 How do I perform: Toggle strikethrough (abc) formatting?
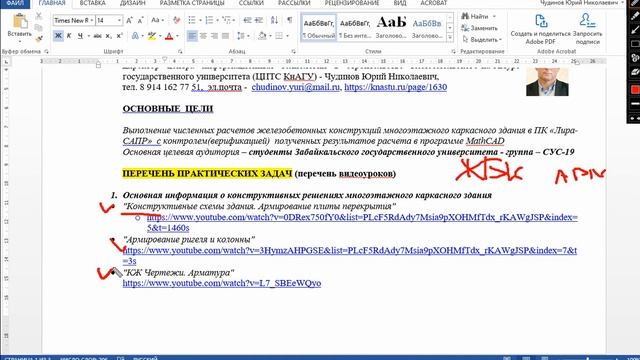click(x=97, y=36)
